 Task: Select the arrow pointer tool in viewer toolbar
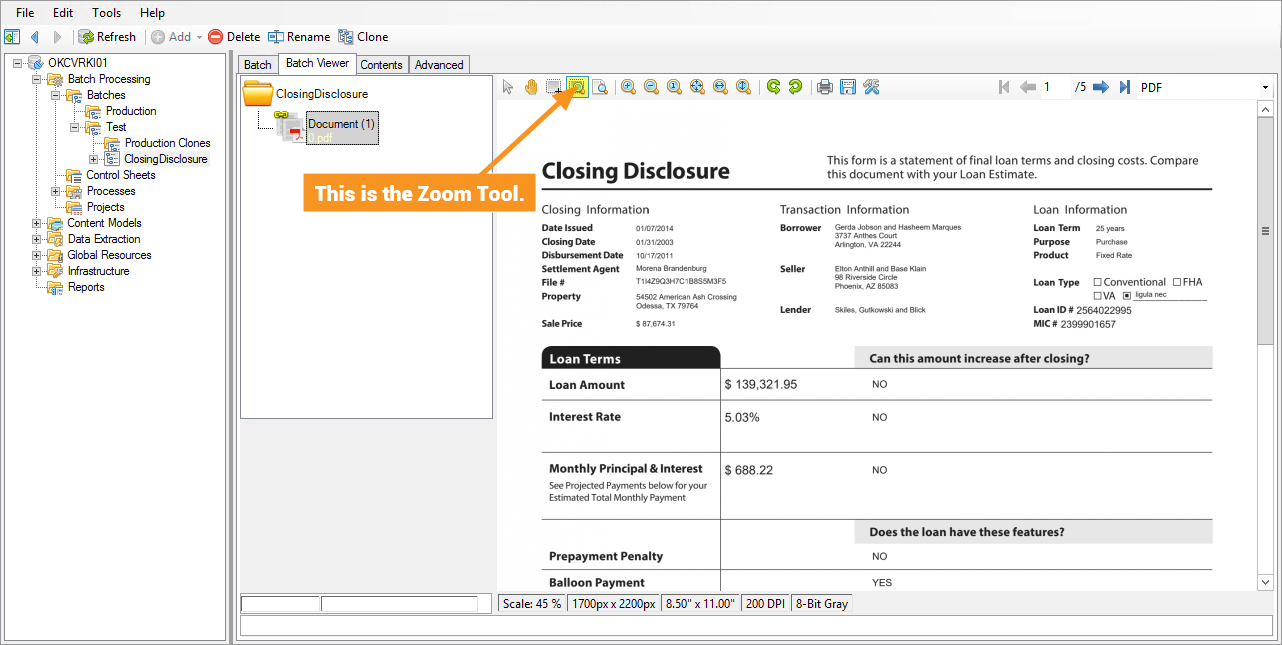coord(508,87)
